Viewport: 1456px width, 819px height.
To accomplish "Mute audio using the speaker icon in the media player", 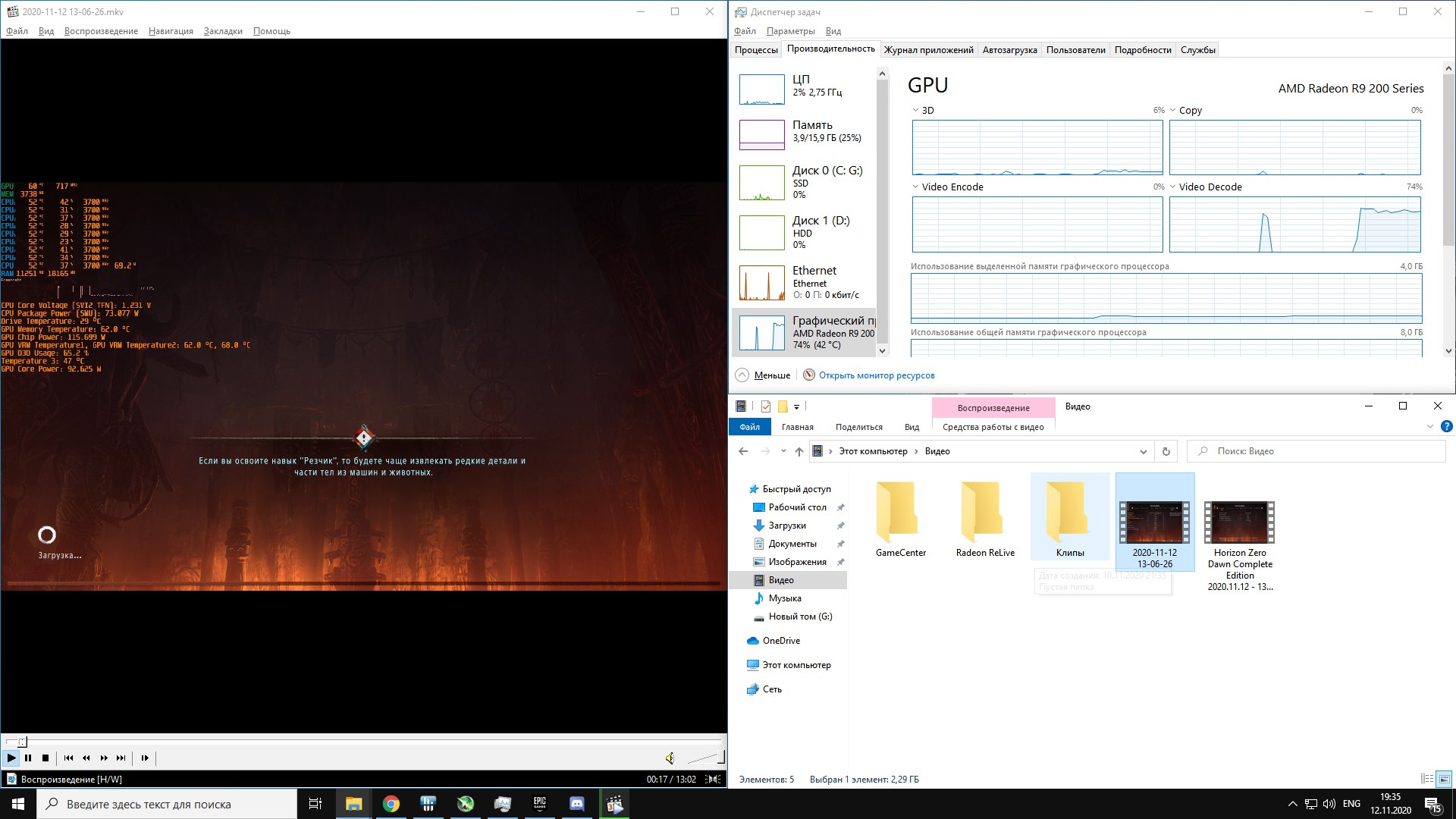I will [670, 758].
